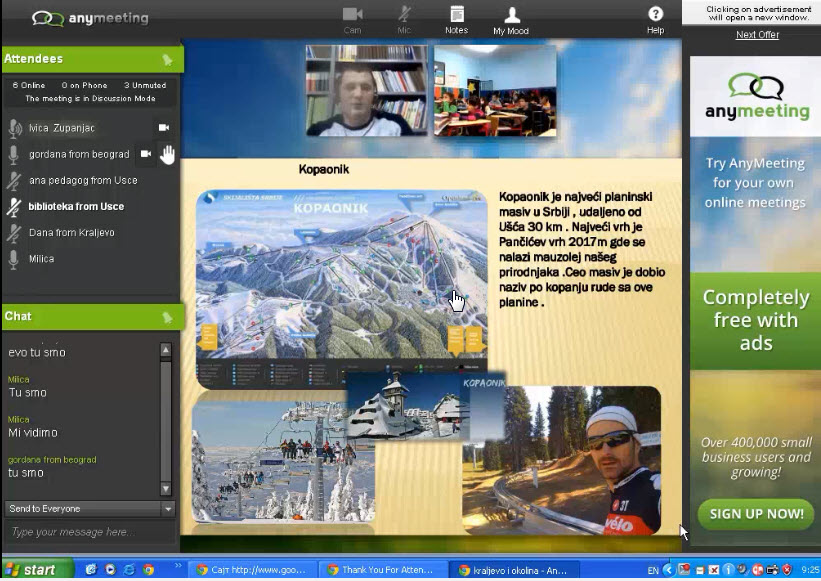Image resolution: width=821 pixels, height=581 pixels.
Task: Switch to kraljevo i okolina taskbar window
Action: pos(511,570)
